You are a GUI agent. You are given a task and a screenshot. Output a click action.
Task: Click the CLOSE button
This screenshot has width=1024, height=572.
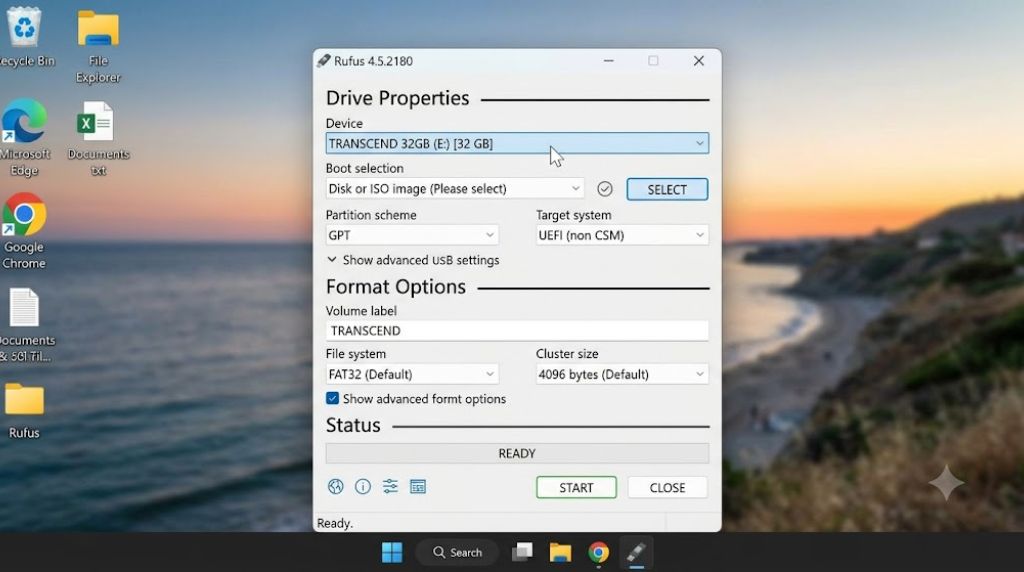click(667, 488)
